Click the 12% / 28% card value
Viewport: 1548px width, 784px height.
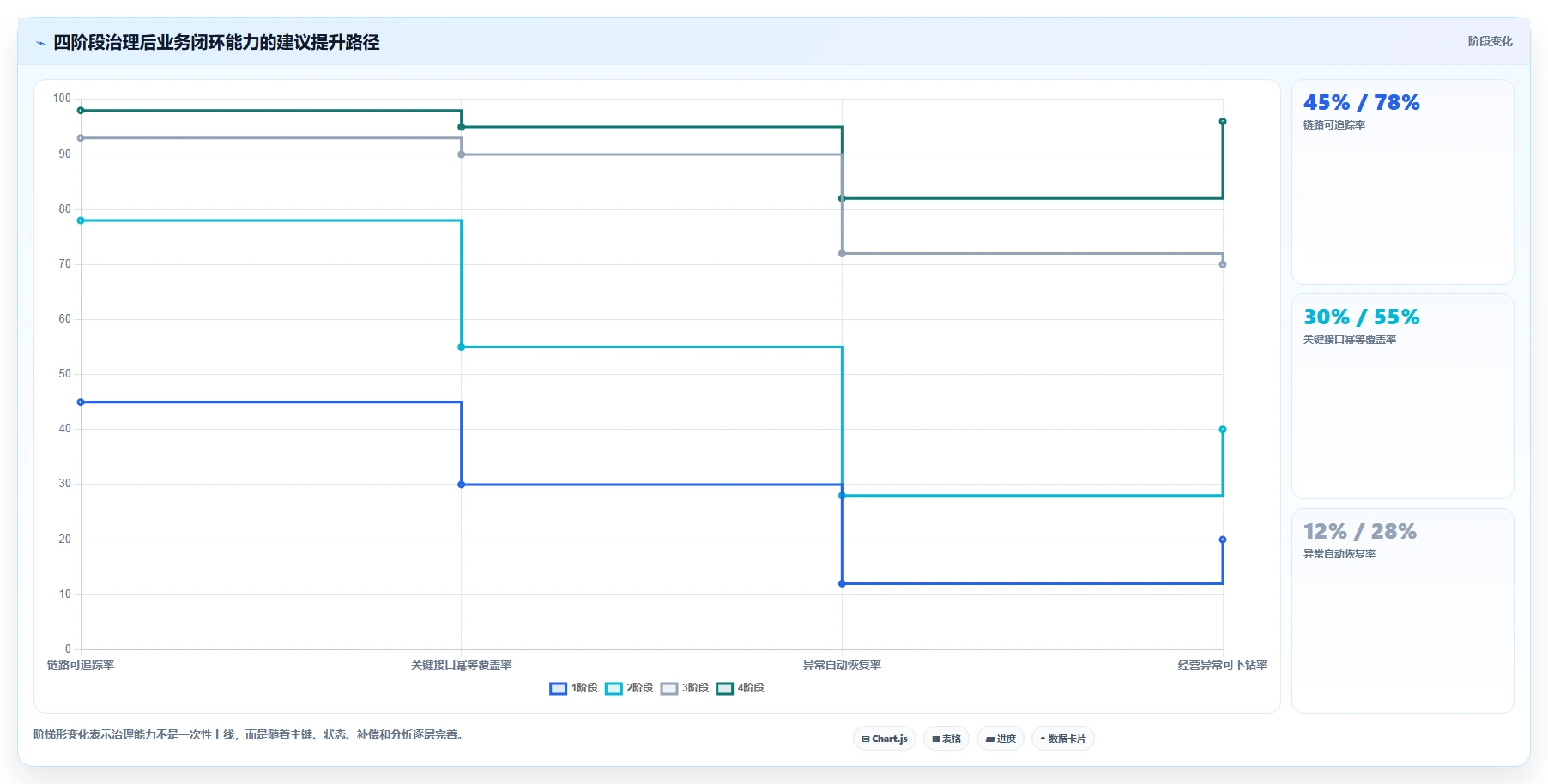1360,532
